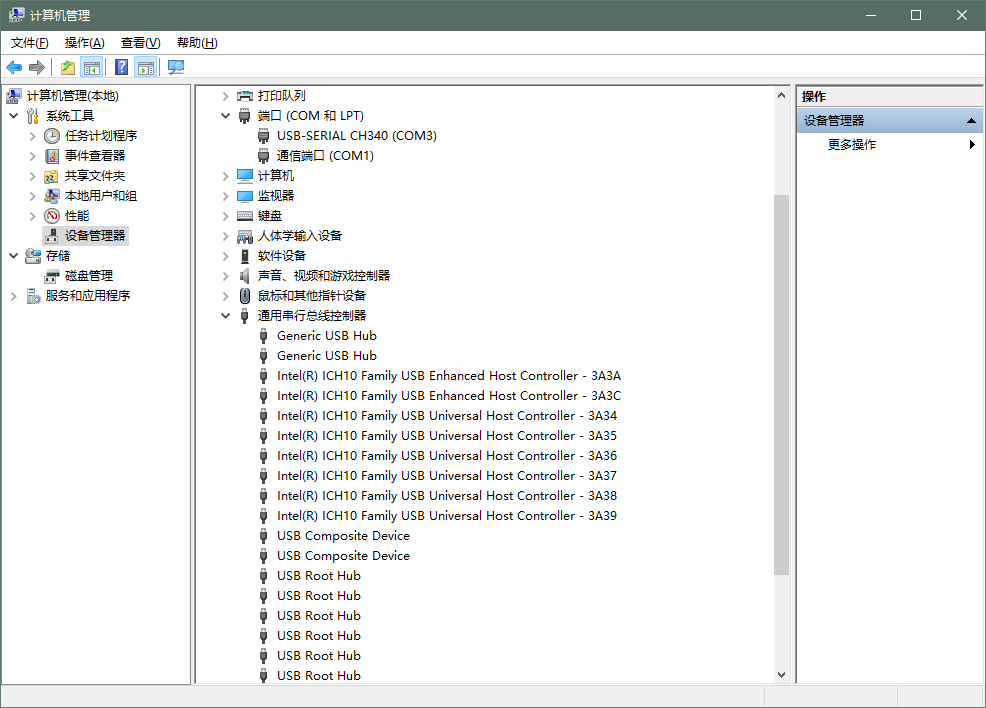Screen dimensions: 986x708
Task: Expand the 事件查看器 node
Action: [x=32, y=156]
